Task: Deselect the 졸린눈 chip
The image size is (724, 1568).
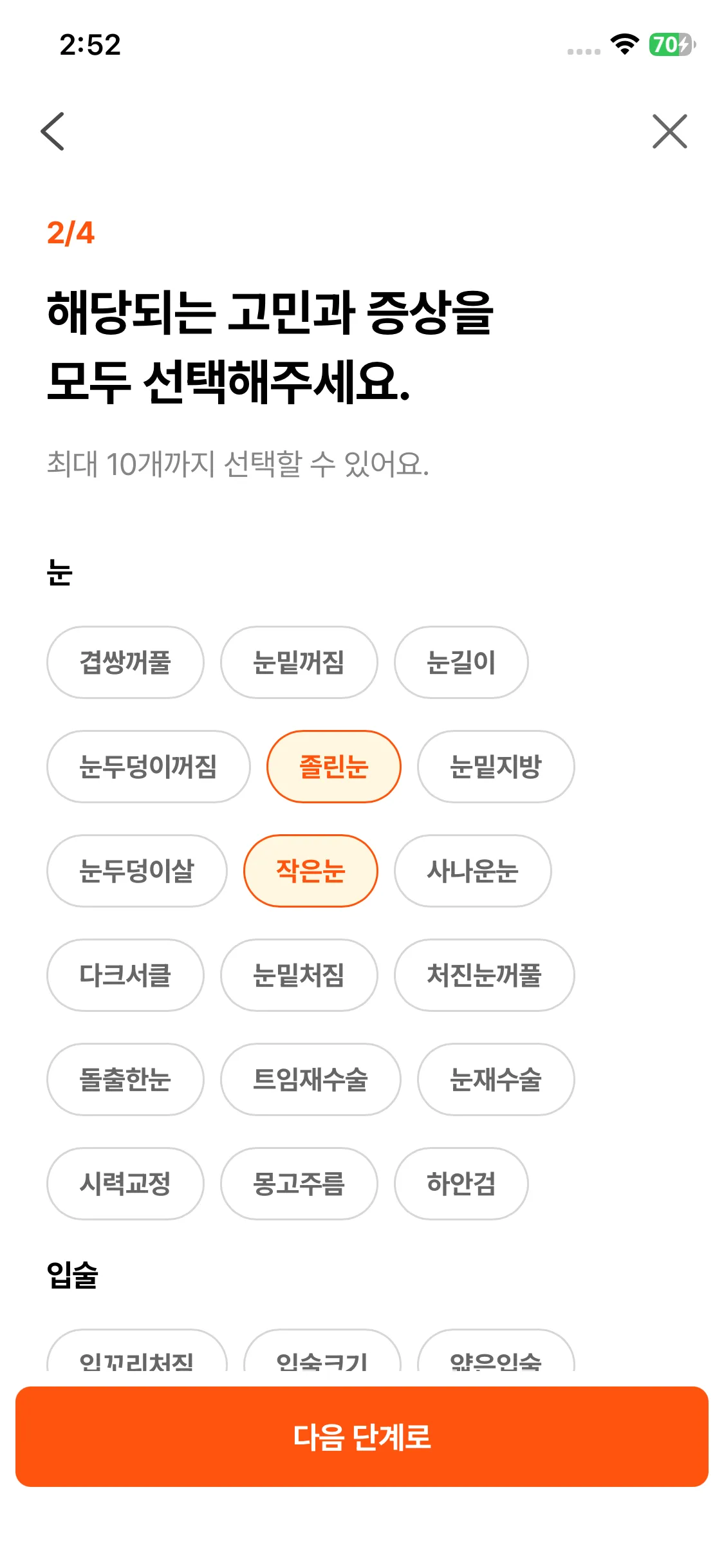Action: pos(333,767)
